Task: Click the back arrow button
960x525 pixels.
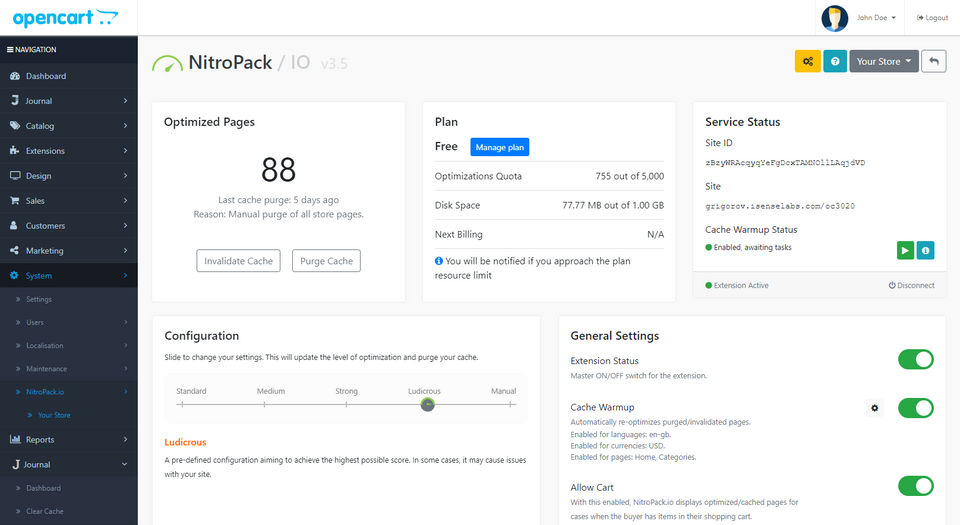Action: (x=934, y=61)
